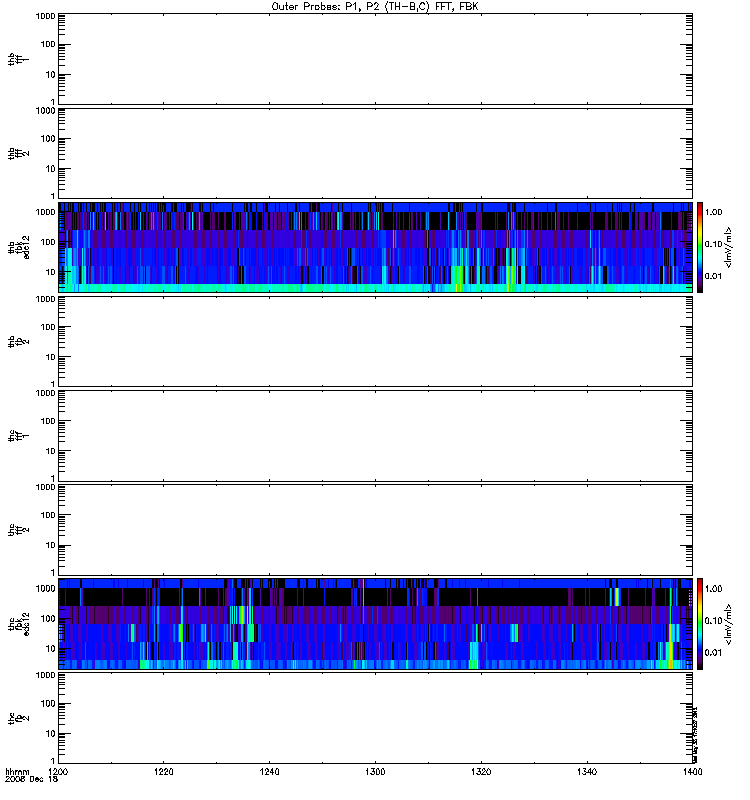This screenshot has height=800, width=750.
Task: Click the empty thc fp 2 plot panel
Action: [375, 718]
